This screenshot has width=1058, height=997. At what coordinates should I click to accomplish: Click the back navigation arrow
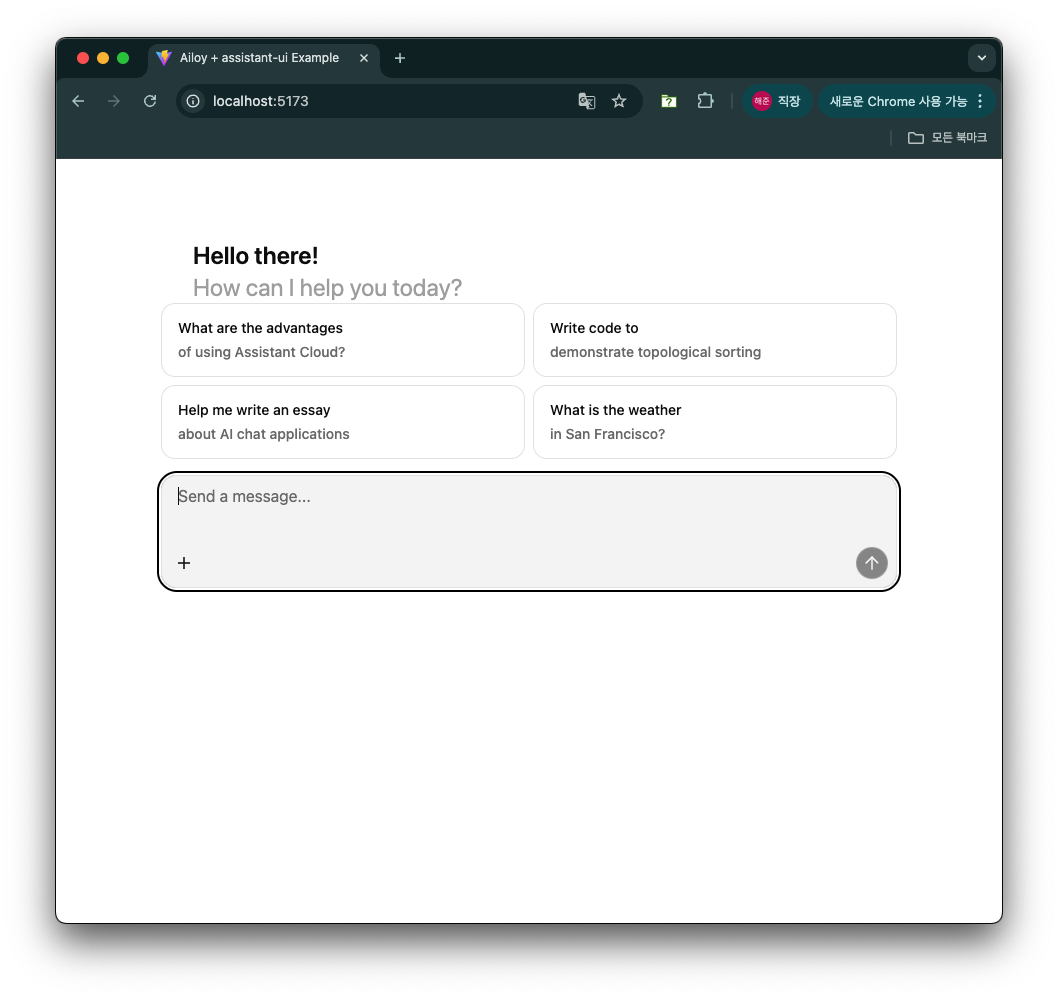[78, 101]
